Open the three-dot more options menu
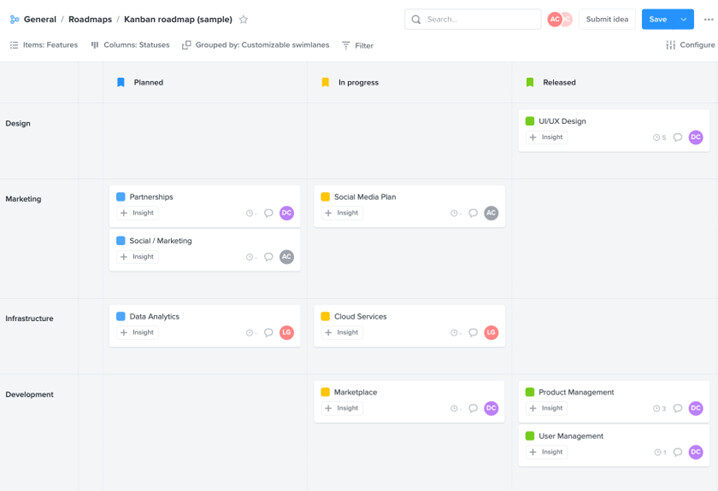Viewport: 718px width, 491px height. pos(708,19)
